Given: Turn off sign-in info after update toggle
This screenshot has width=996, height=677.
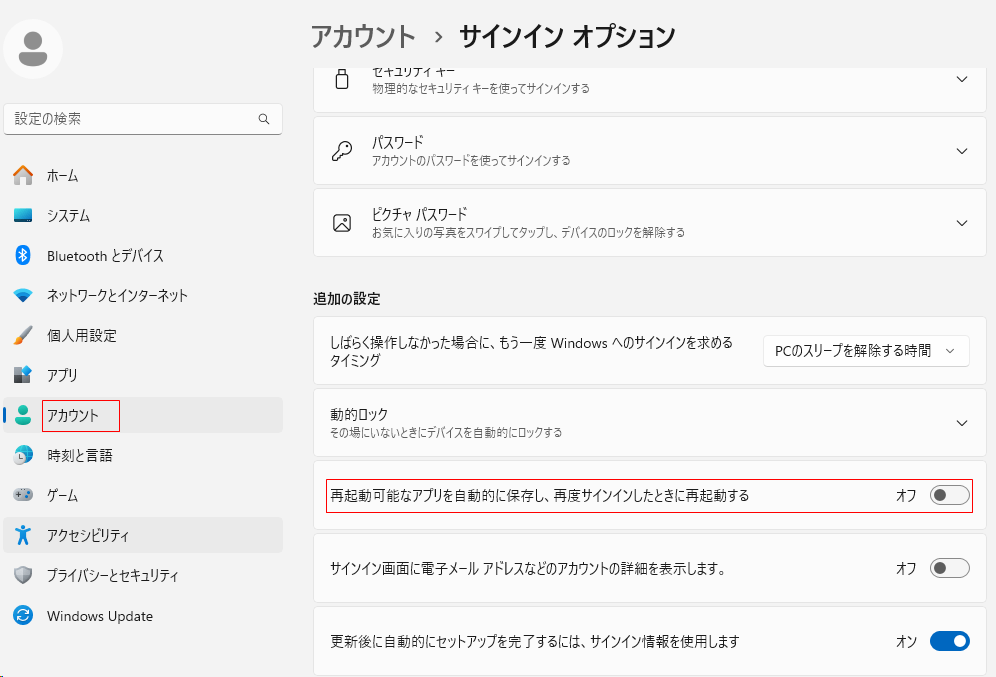Looking at the screenshot, I should tap(949, 641).
